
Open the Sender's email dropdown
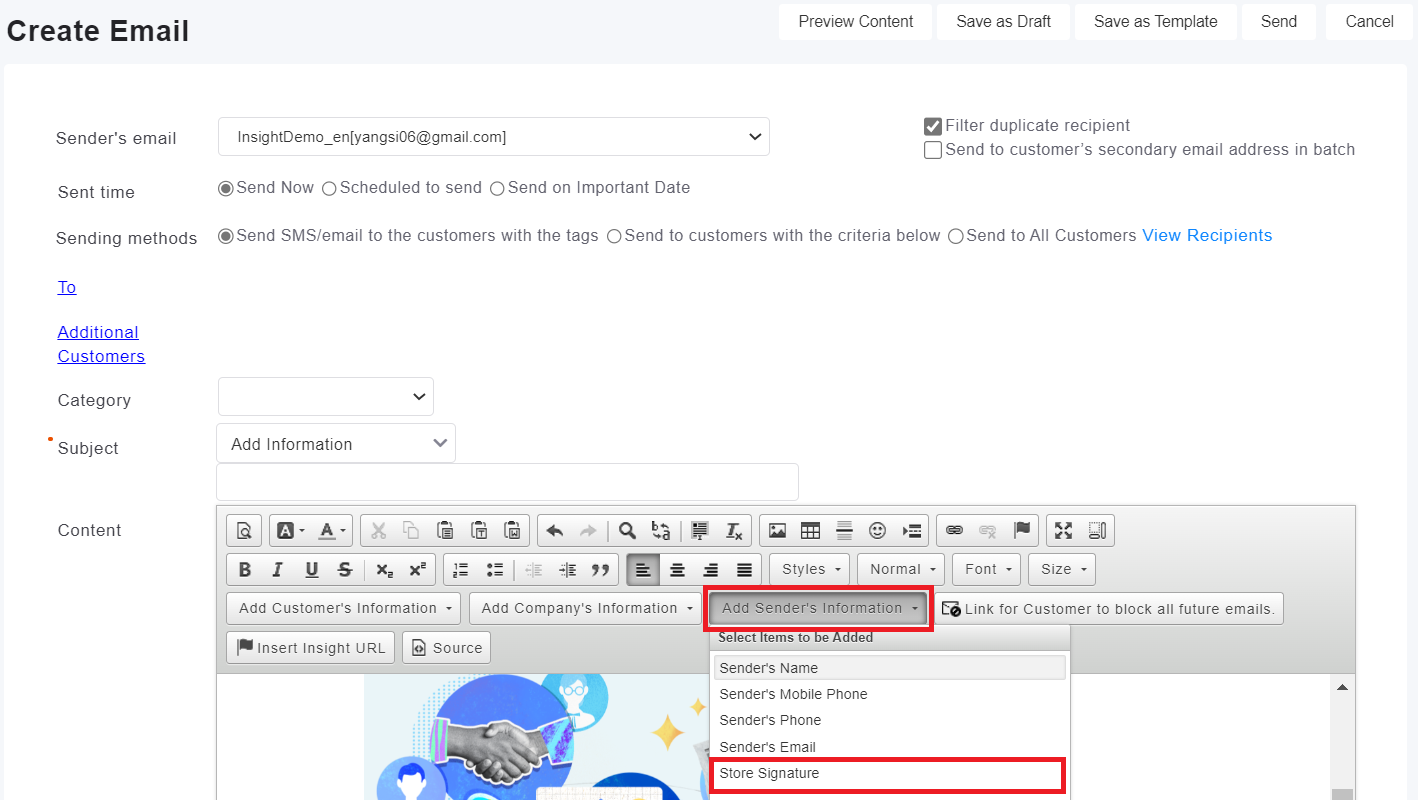click(494, 137)
